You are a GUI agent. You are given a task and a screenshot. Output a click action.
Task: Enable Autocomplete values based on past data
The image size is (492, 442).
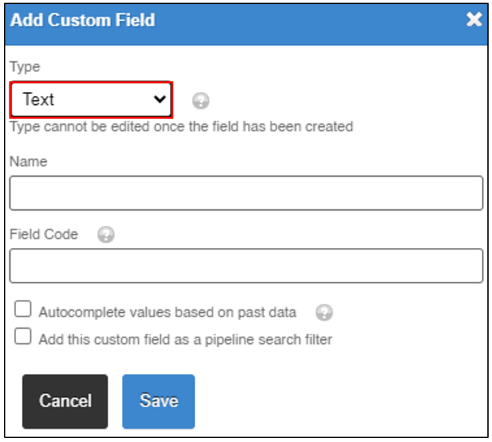[x=23, y=309]
